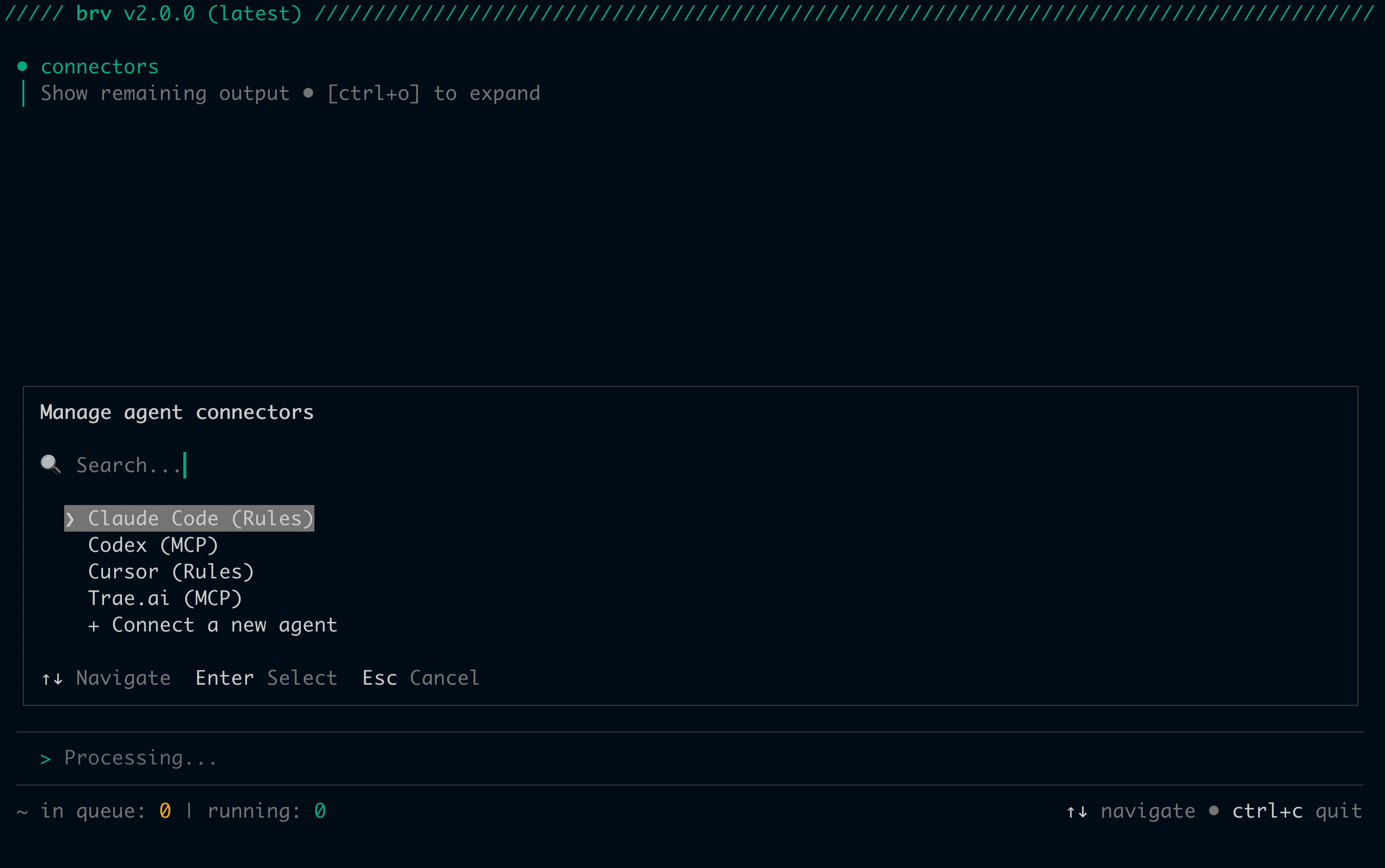Click the navigate arrows in the bottom status bar
Viewport: 1385px width, 868px height.
point(1077,811)
